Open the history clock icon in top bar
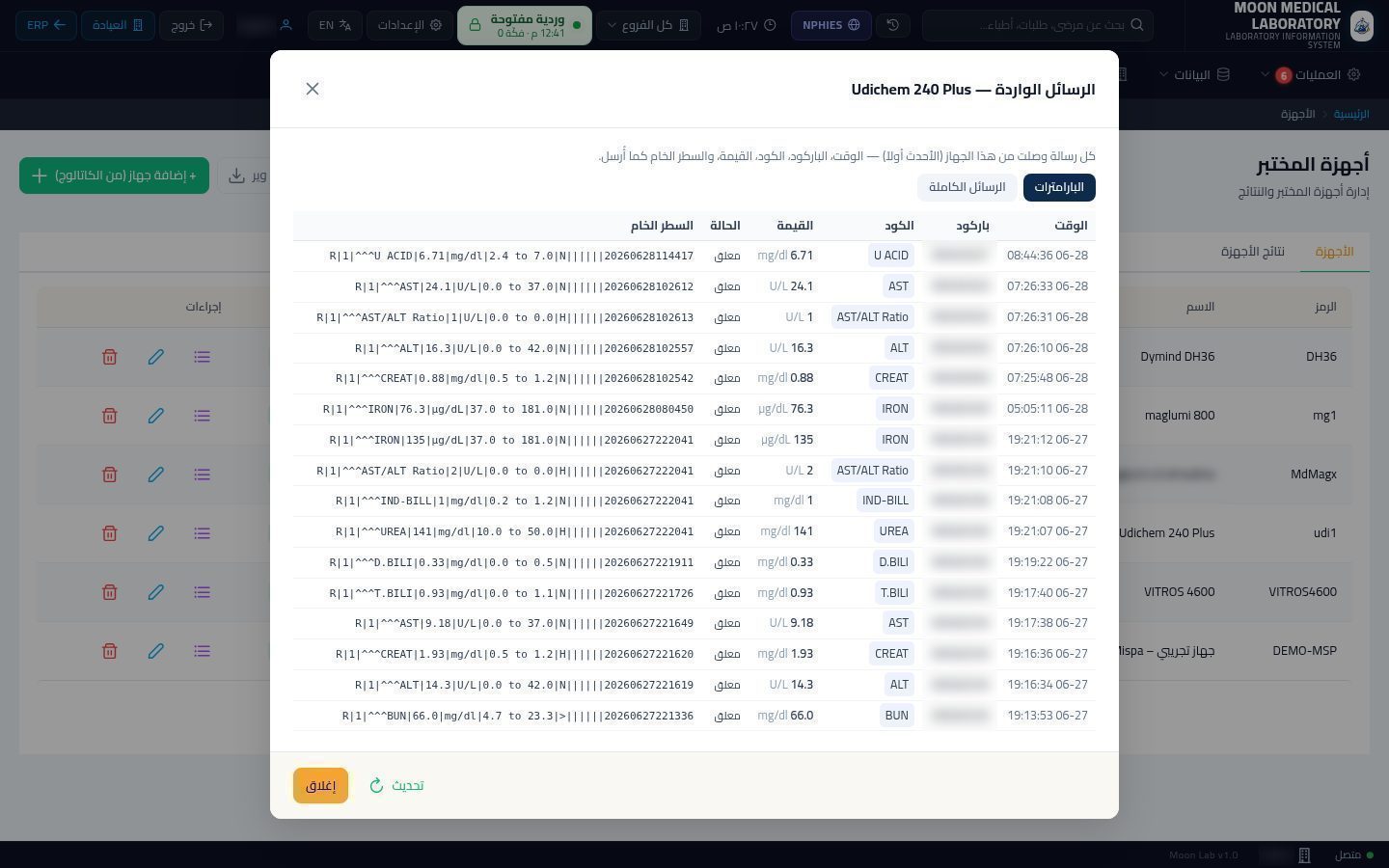Screen dimensions: 1389x868 893,25
